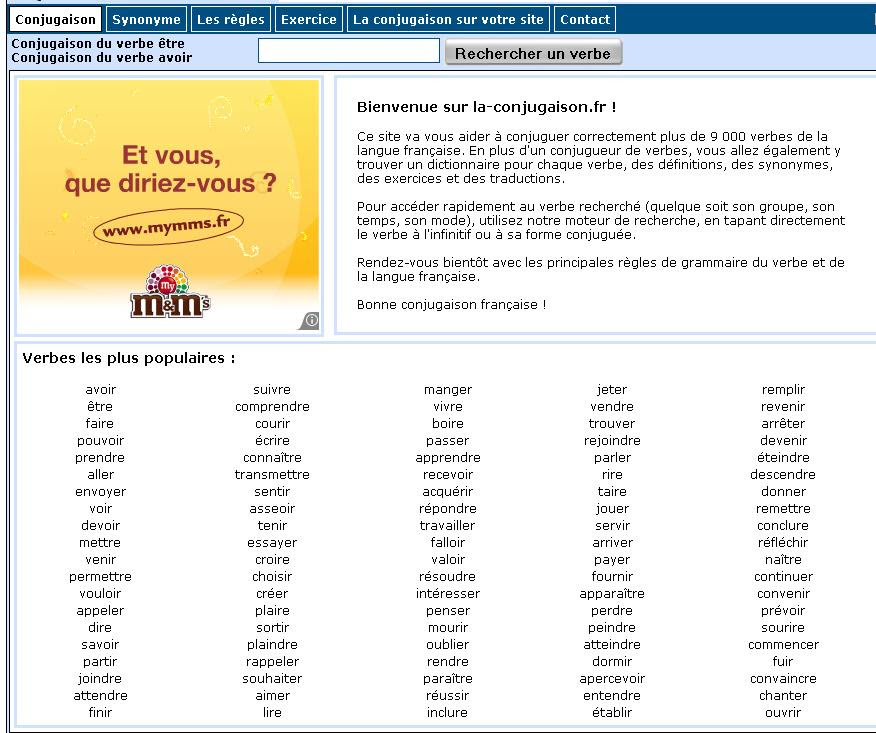The width and height of the screenshot is (876, 733).
Task: Click the verb search input field
Action: pos(349,51)
